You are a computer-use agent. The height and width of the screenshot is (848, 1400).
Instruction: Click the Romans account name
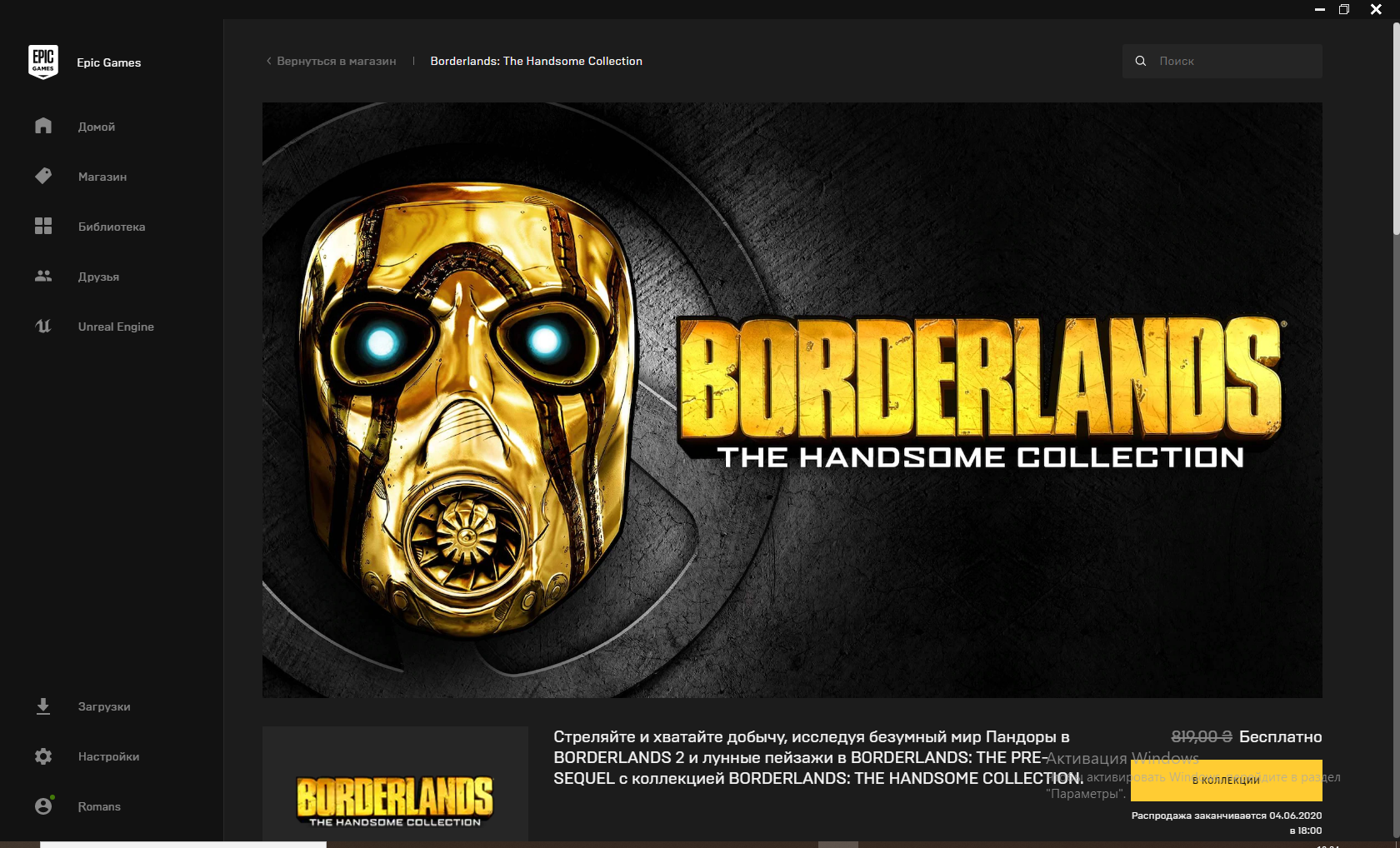[x=99, y=806]
